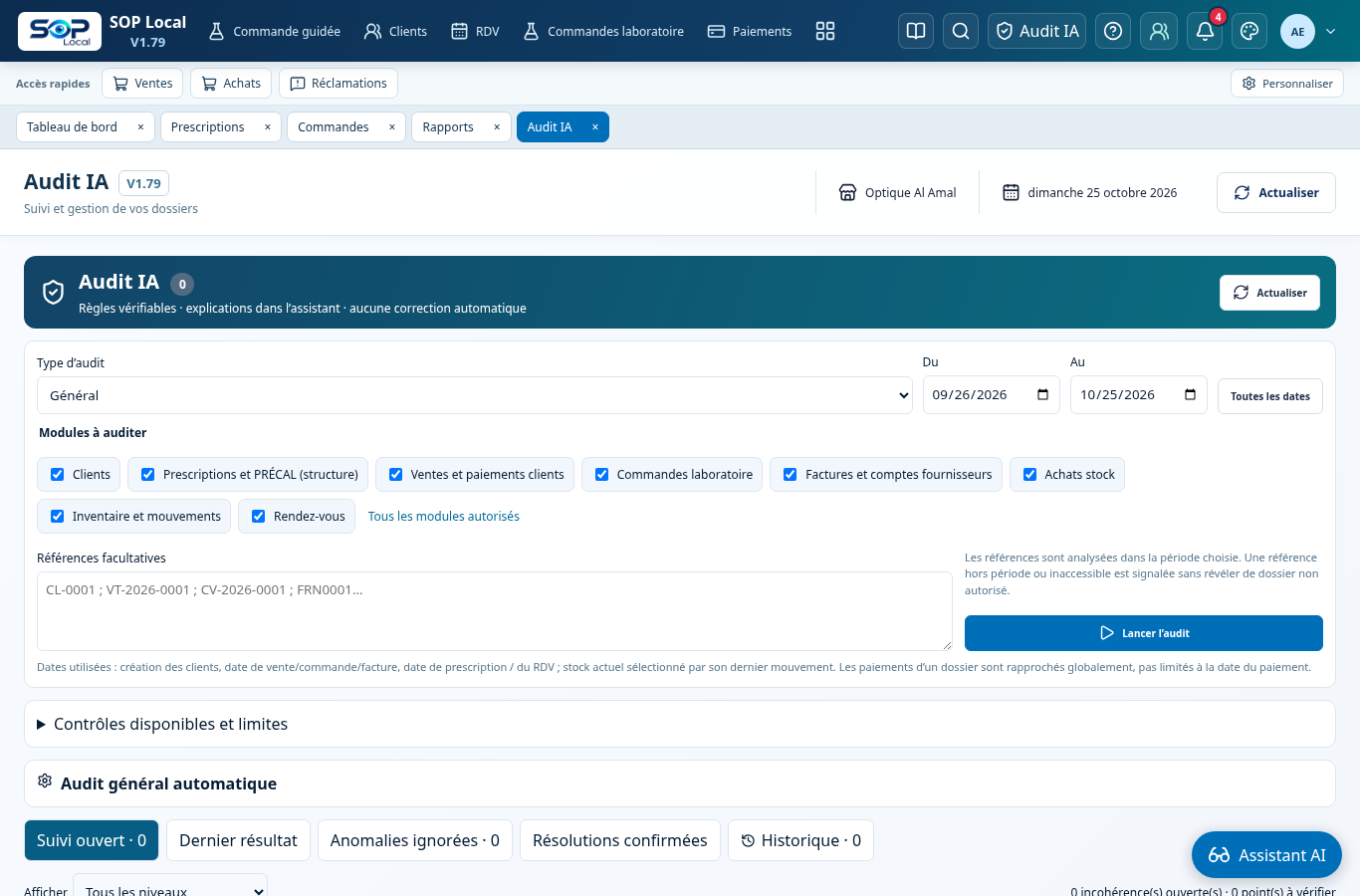Image resolution: width=1360 pixels, height=896 pixels.
Task: Open Commande guidée in top navigation
Action: click(274, 31)
